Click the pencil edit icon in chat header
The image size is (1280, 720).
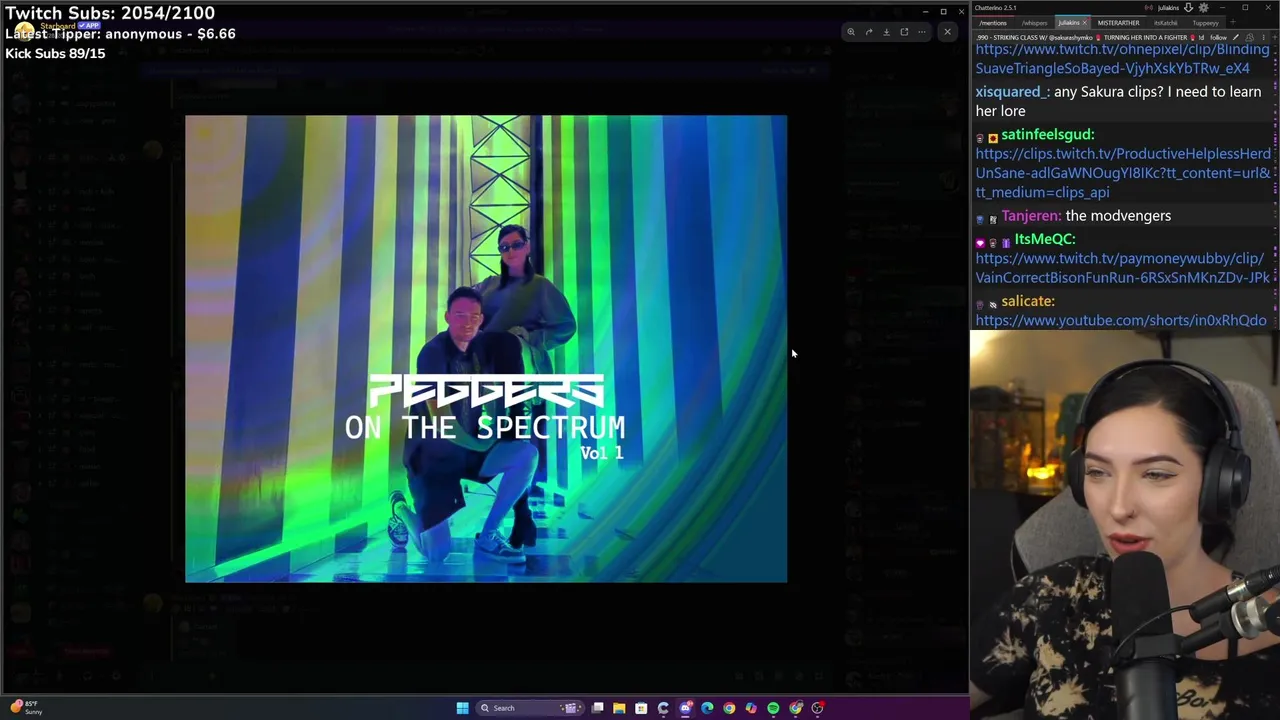pos(1236,37)
